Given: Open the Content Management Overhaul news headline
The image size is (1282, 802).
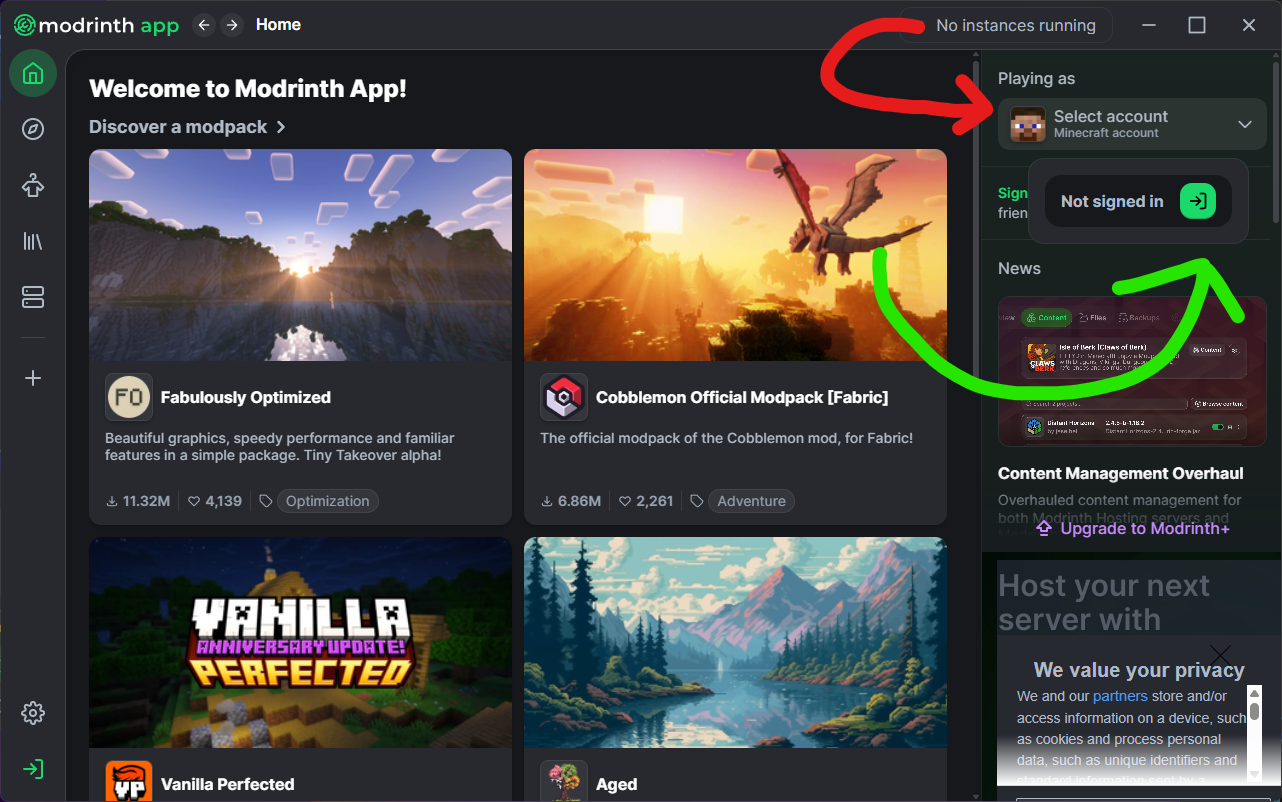Looking at the screenshot, I should click(1121, 473).
